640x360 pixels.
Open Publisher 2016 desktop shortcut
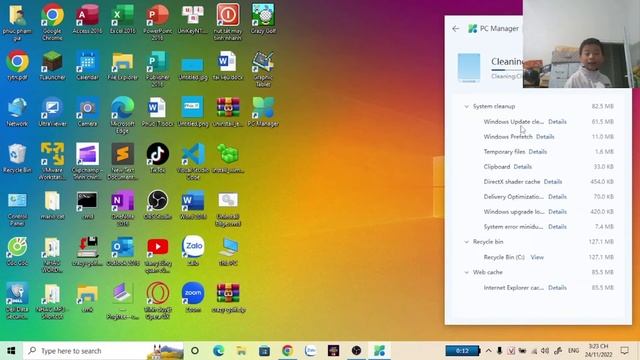click(158, 69)
